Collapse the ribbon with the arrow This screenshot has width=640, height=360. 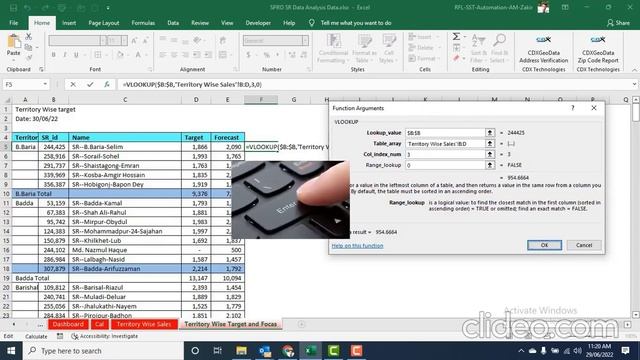click(634, 70)
